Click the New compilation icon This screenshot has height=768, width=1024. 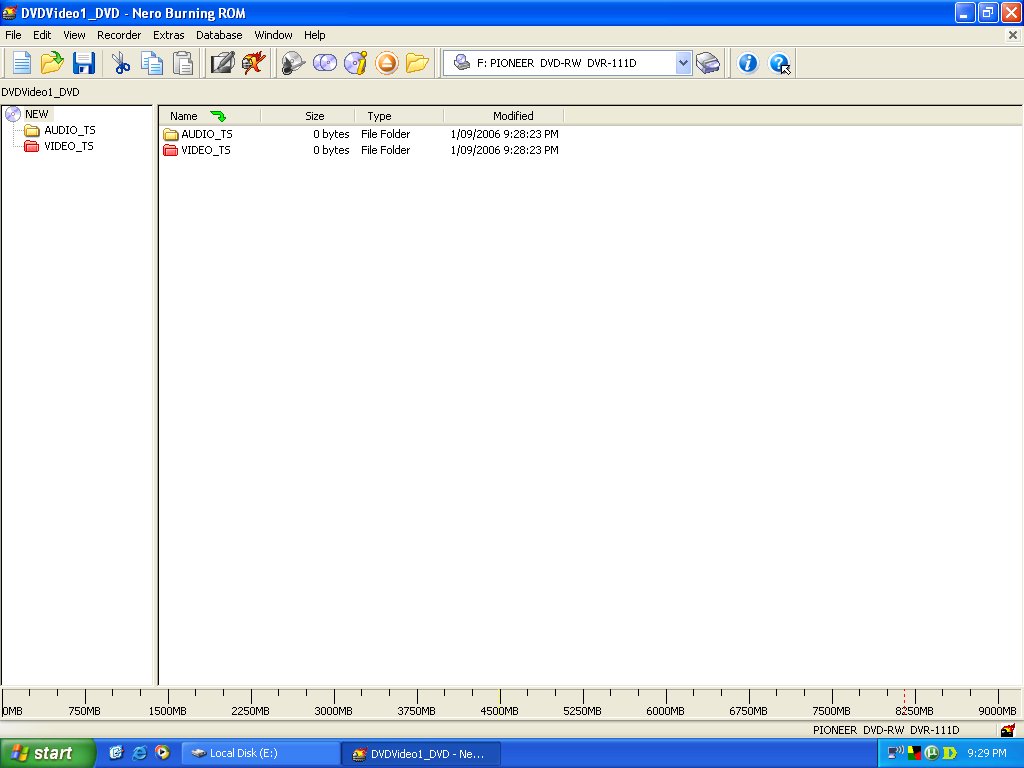pyautogui.click(x=22, y=63)
